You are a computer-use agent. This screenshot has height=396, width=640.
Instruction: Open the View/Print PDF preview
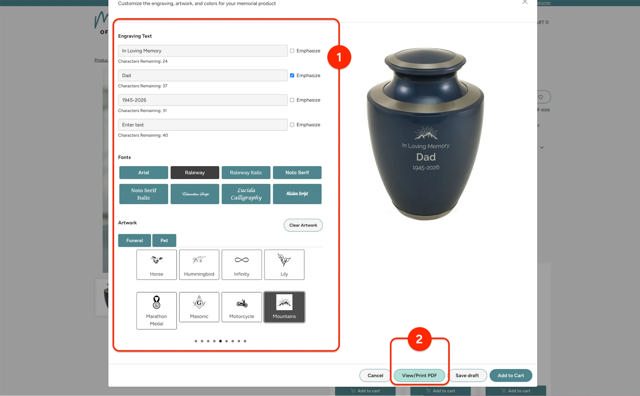419,375
